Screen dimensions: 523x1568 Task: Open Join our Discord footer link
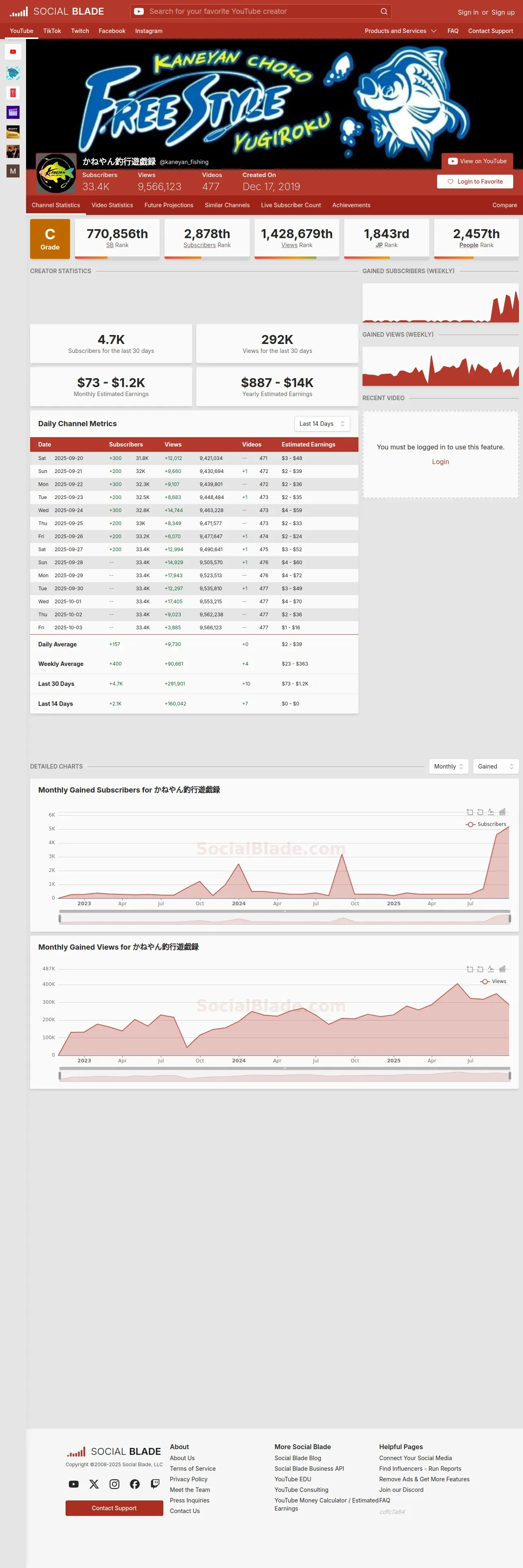[x=401, y=1490]
